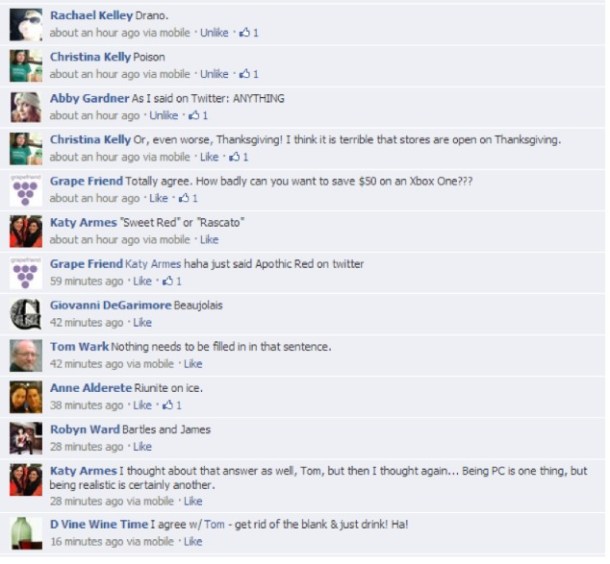The image size is (610, 564).
Task: Click the tagged Tom mention in last comment
Action: click(214, 525)
